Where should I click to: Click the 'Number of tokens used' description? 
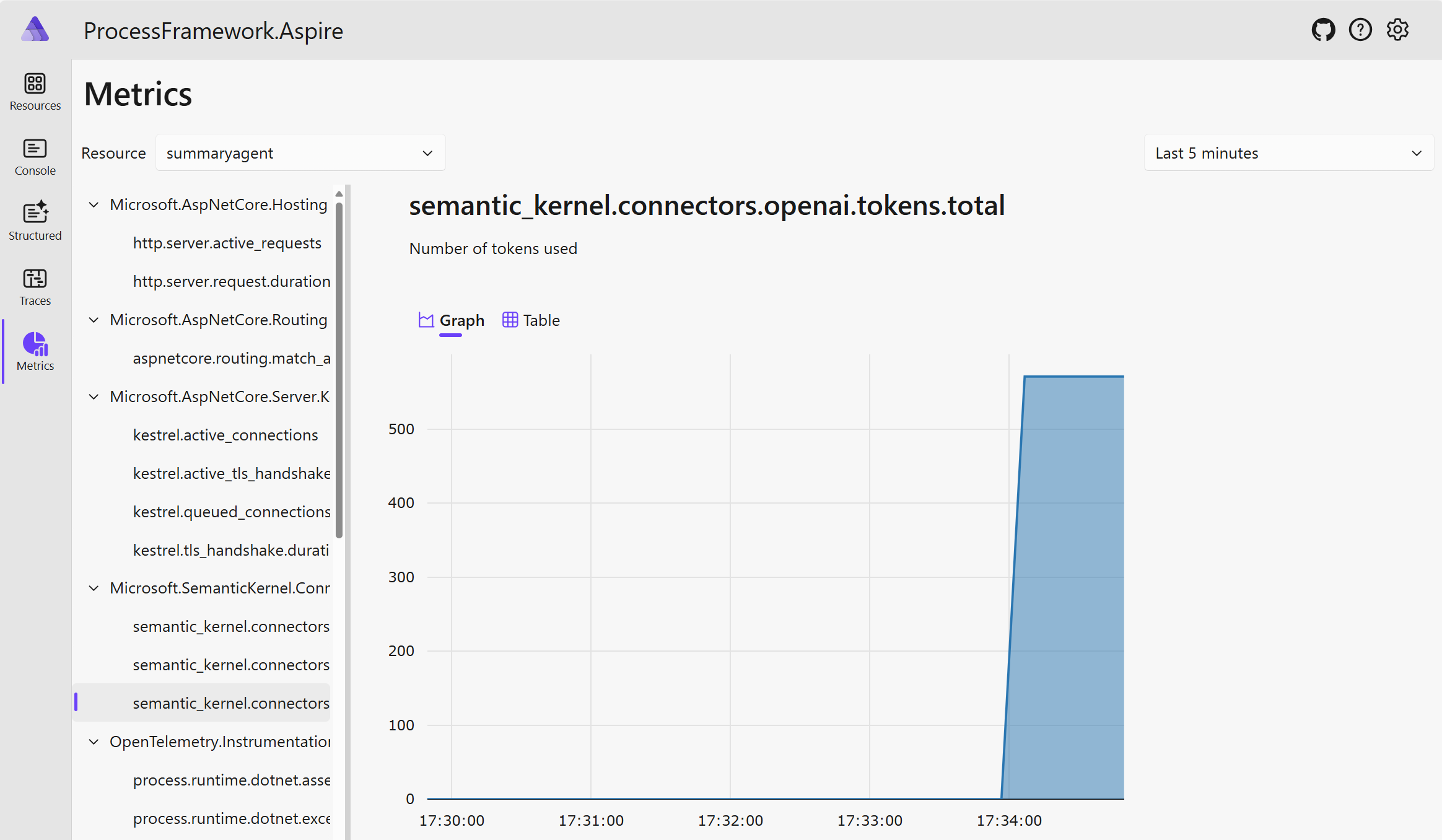[x=493, y=248]
